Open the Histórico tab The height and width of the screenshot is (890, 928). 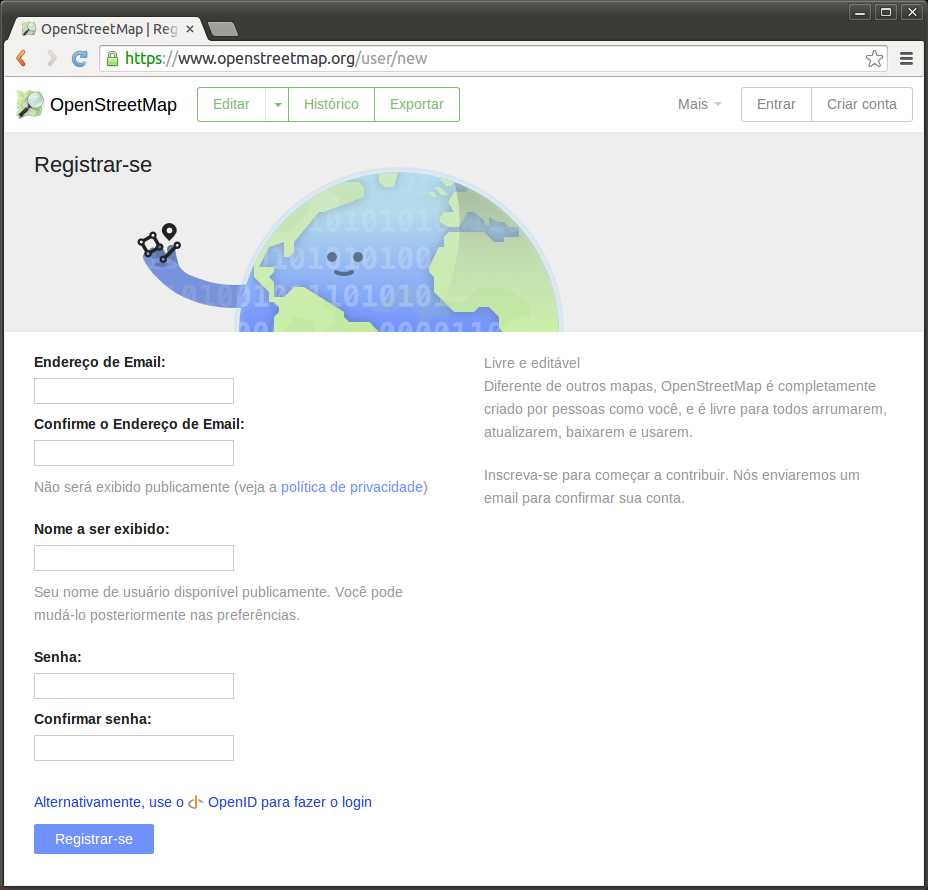[331, 105]
